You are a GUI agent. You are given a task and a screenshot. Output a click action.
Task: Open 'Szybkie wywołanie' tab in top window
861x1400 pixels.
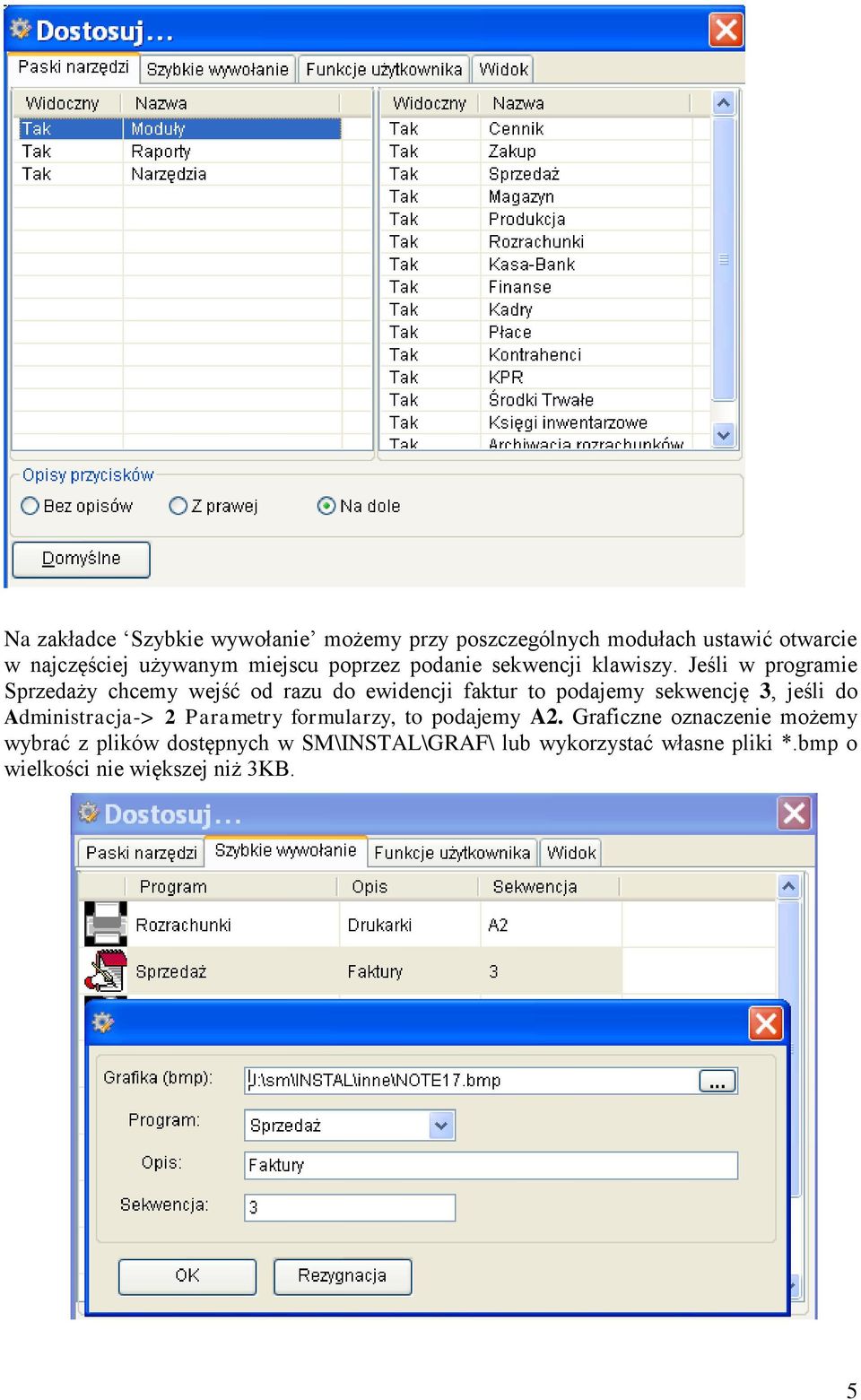[x=217, y=69]
